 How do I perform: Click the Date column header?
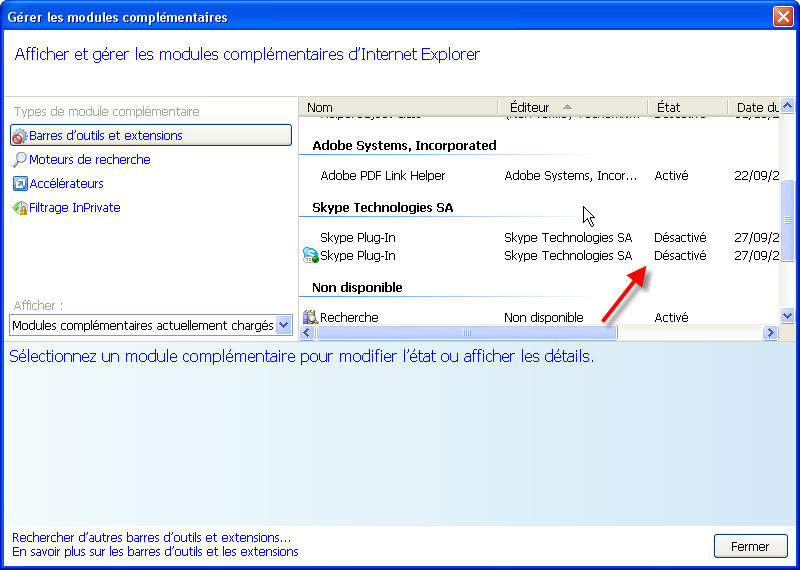[x=754, y=107]
